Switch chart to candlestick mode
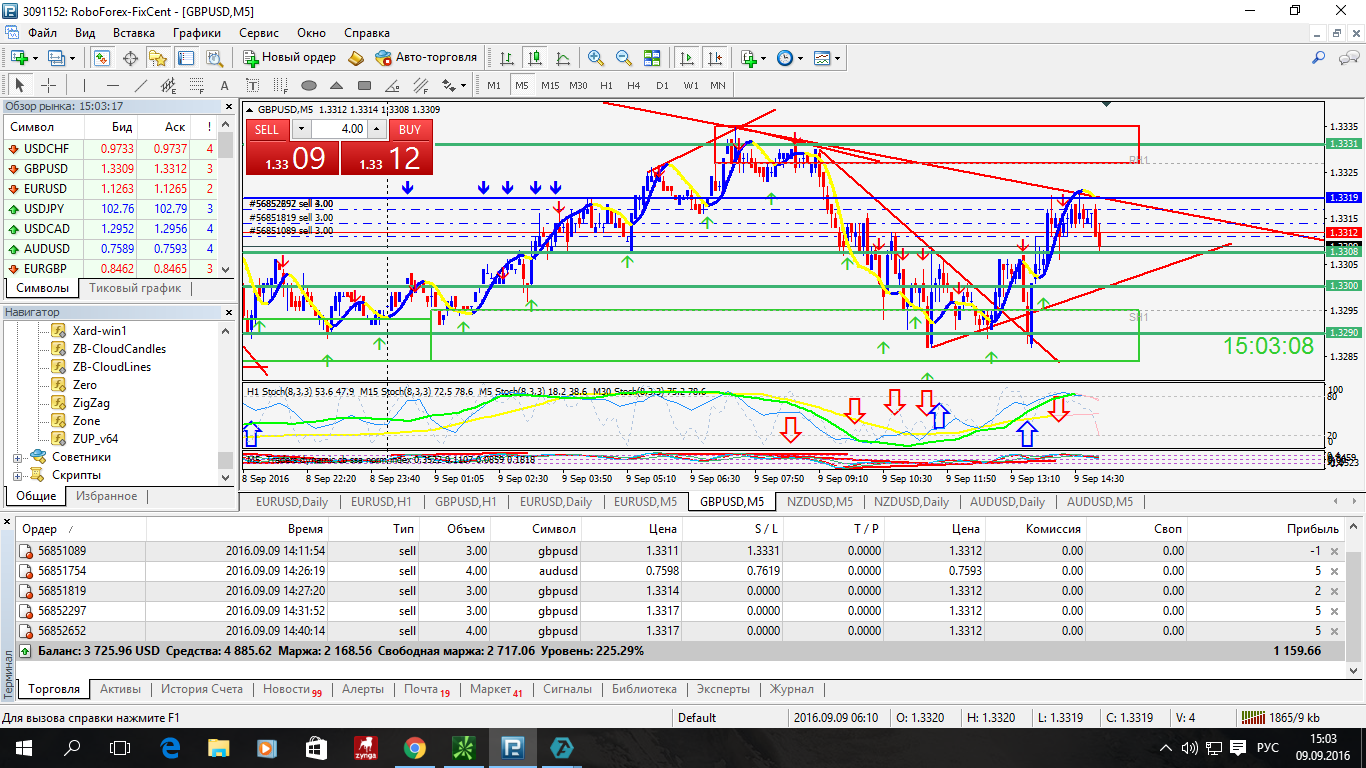Image resolution: width=1366 pixels, height=768 pixels. (x=535, y=58)
